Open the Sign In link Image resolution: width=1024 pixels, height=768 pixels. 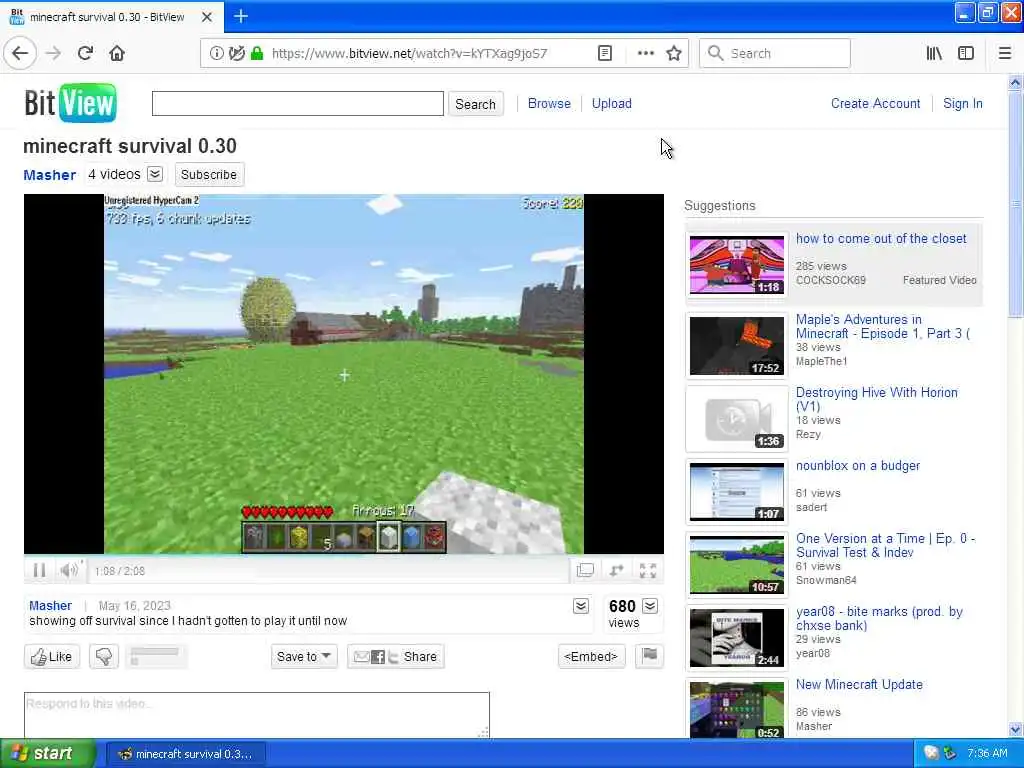[x=963, y=103]
